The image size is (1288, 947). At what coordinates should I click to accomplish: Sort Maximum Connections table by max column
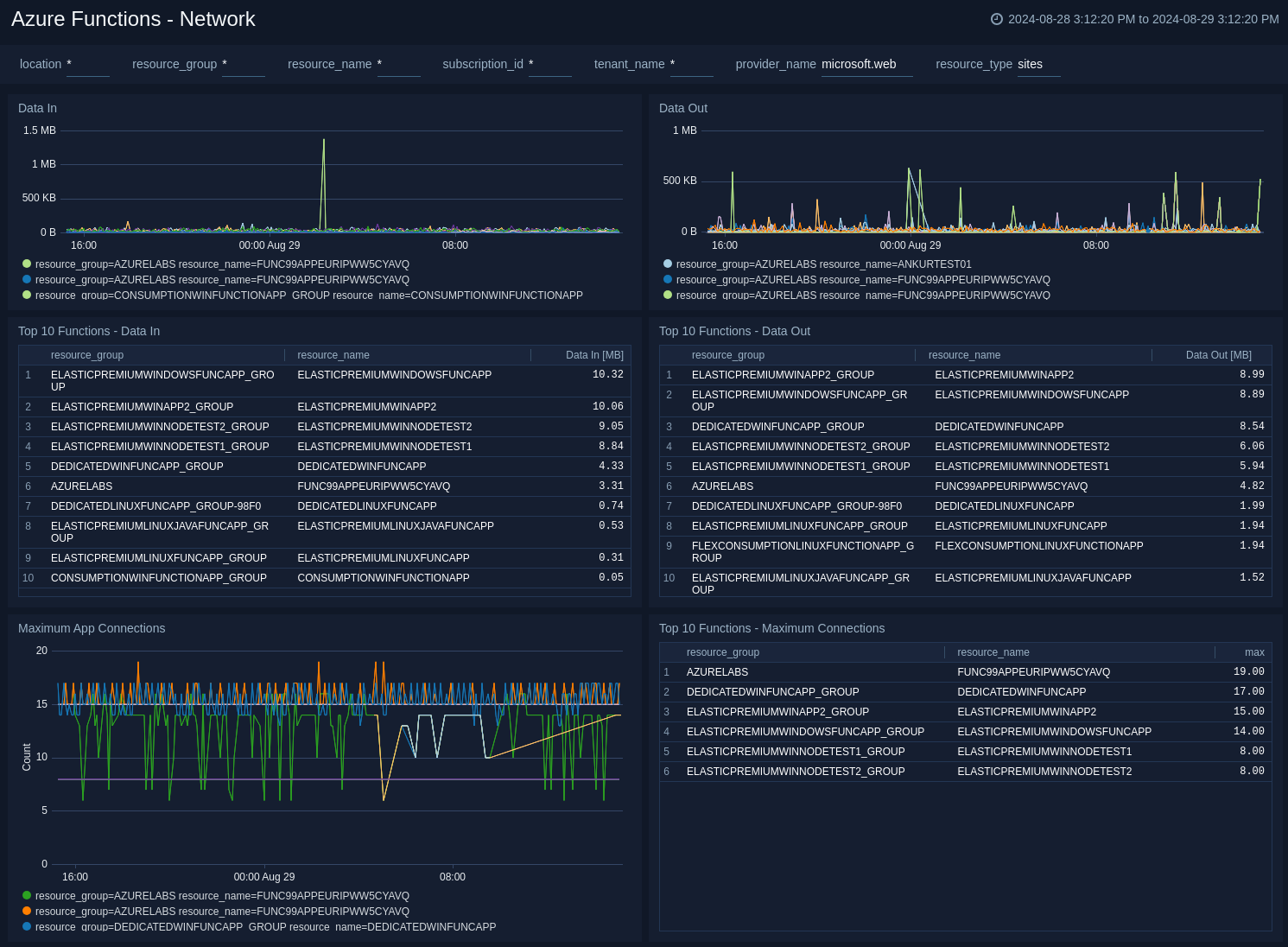pyautogui.click(x=1254, y=652)
